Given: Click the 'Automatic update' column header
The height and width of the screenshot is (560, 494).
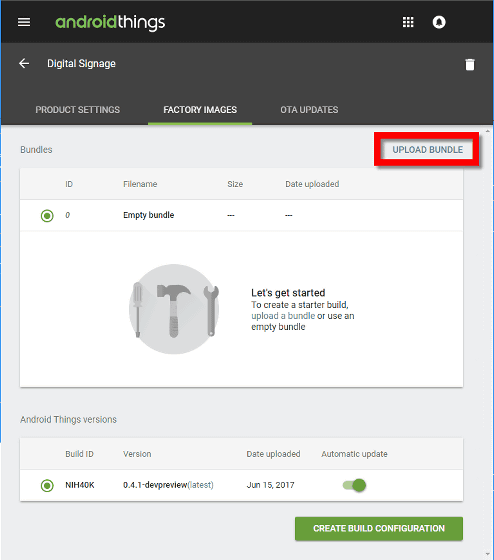Looking at the screenshot, I should point(354,454).
